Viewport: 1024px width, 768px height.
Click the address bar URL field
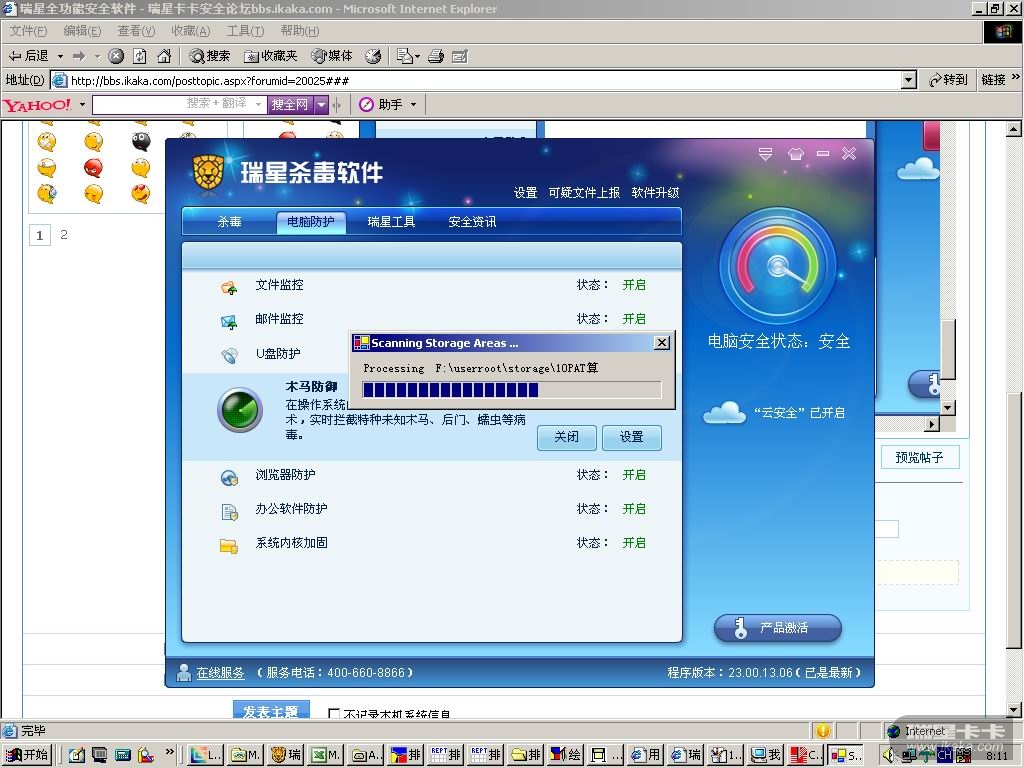click(483, 80)
